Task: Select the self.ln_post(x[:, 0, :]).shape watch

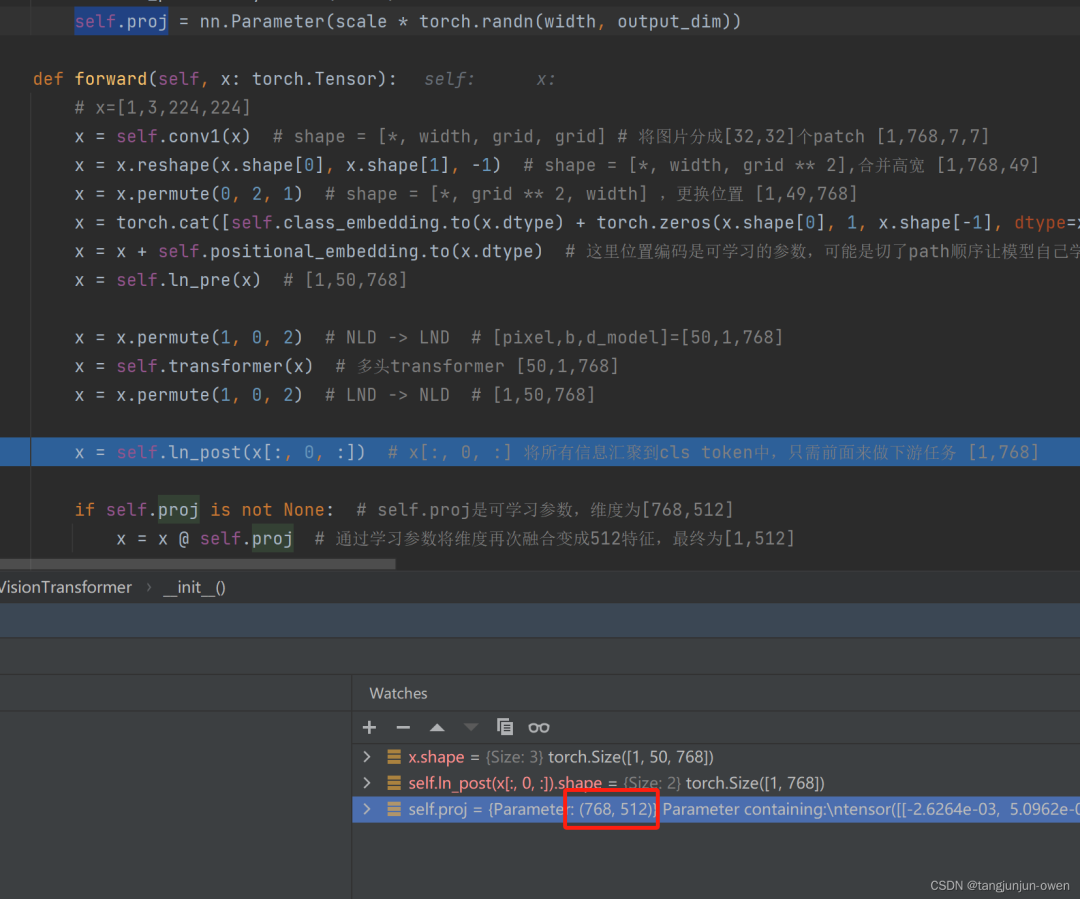Action: point(716,783)
